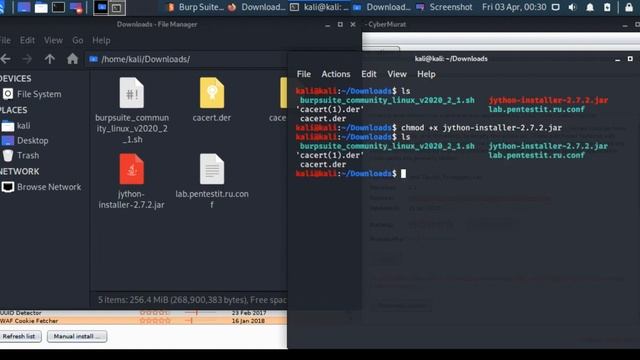Open the terminal Help menu

click(426, 74)
